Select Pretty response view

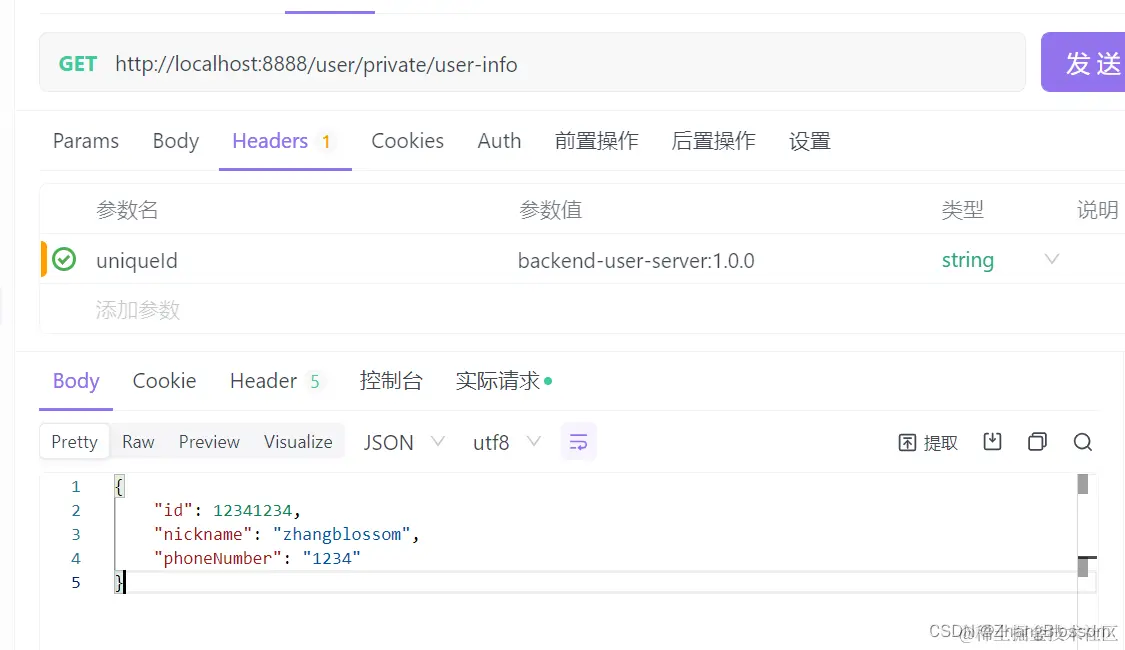pyautogui.click(x=75, y=441)
